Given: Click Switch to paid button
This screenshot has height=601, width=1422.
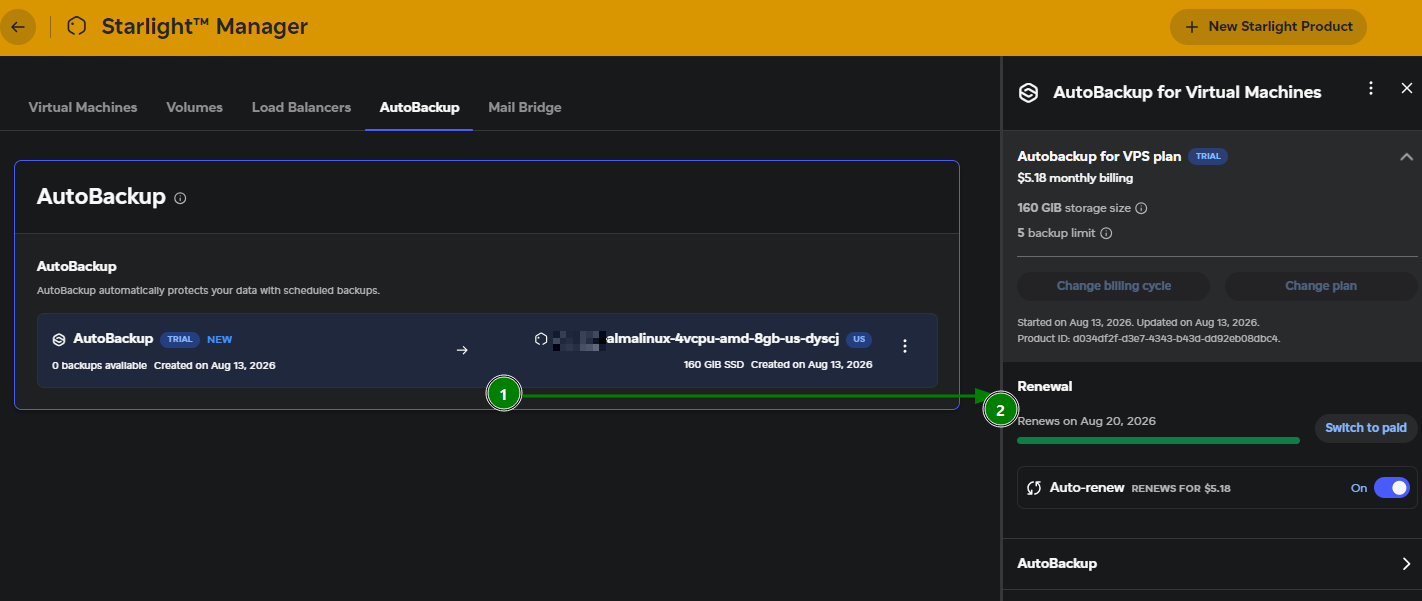Looking at the screenshot, I should tap(1365, 428).
